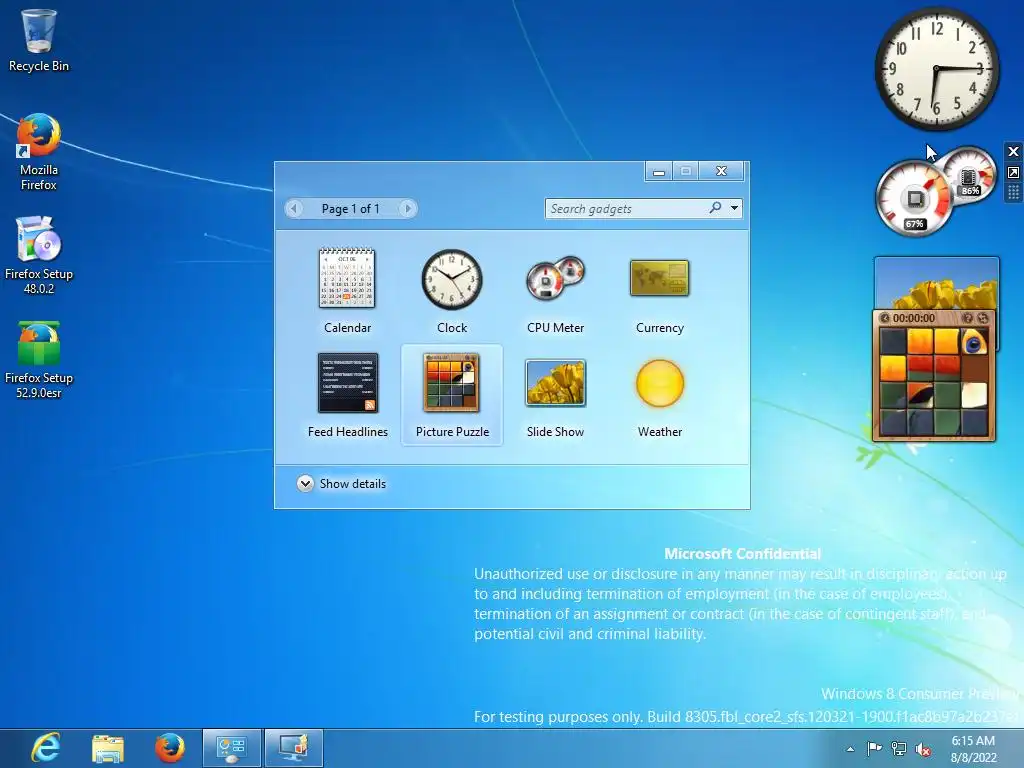
Task: Click the toucan eye puzzle tile
Action: tap(974, 342)
